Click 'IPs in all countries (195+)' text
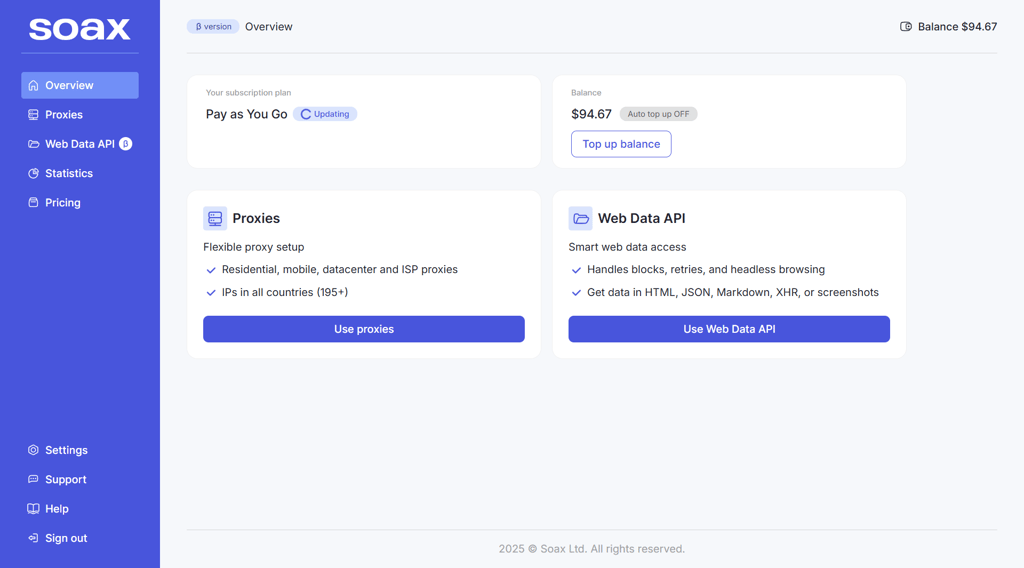The image size is (1024, 568). (285, 292)
